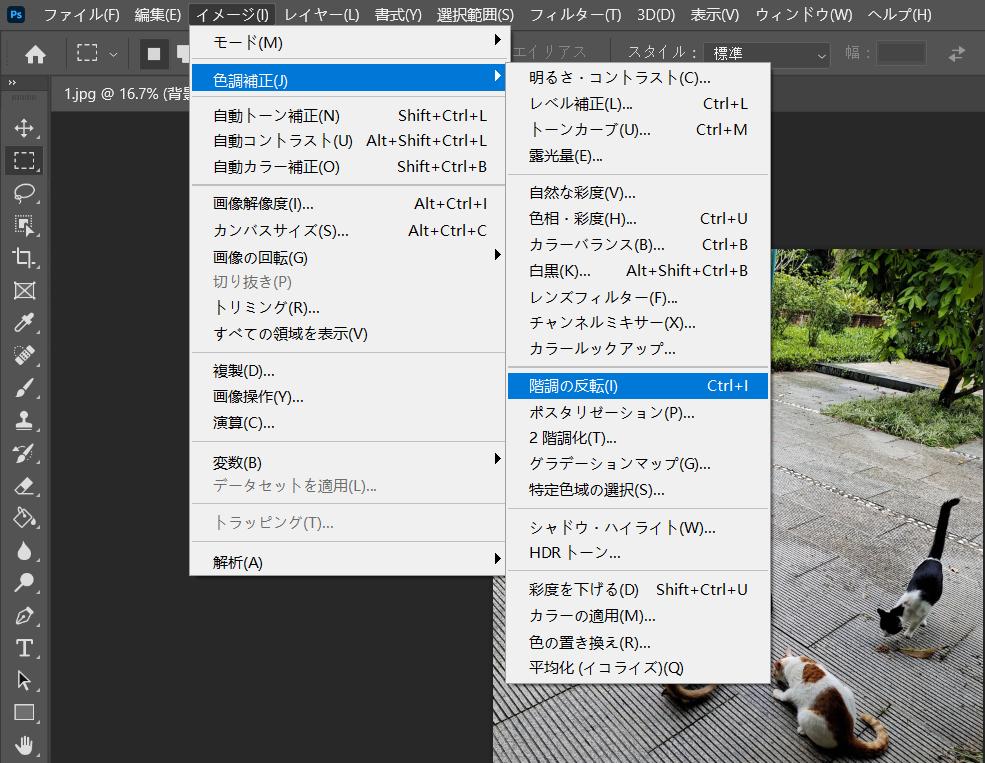The width and height of the screenshot is (985, 763).
Task: Open the 標準 style dropdown
Action: (764, 53)
